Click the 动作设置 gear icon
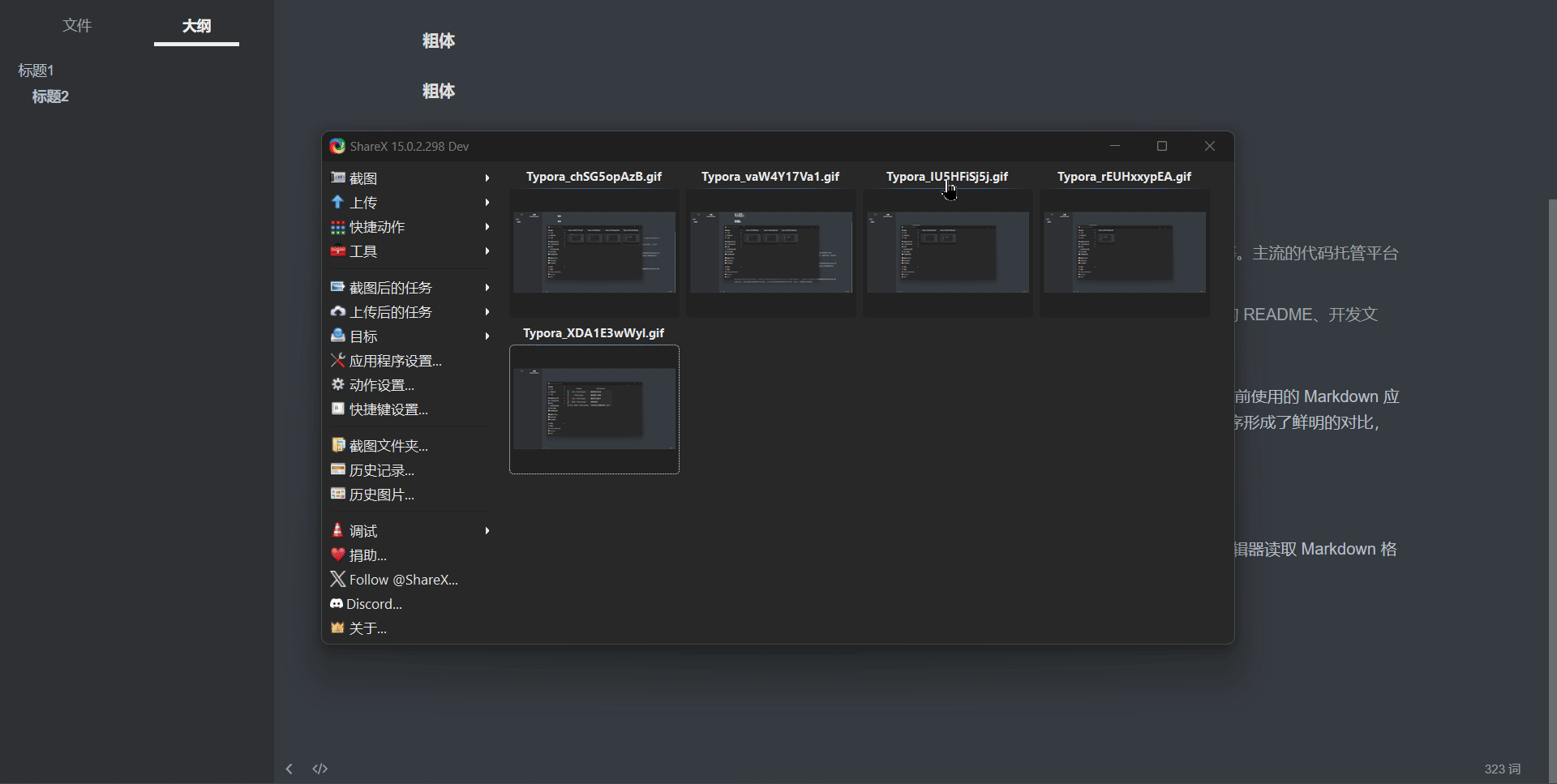1557x784 pixels. point(338,384)
